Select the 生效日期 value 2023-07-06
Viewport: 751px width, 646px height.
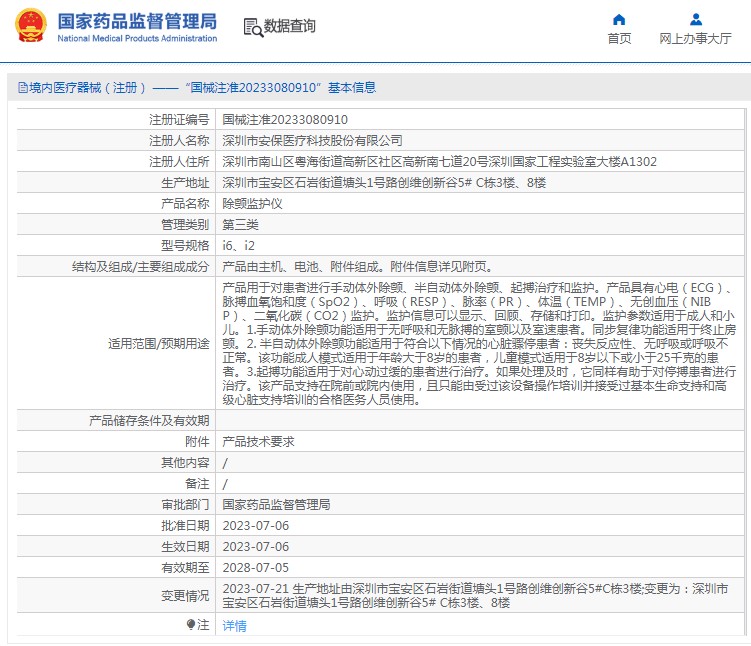pyautogui.click(x=256, y=546)
